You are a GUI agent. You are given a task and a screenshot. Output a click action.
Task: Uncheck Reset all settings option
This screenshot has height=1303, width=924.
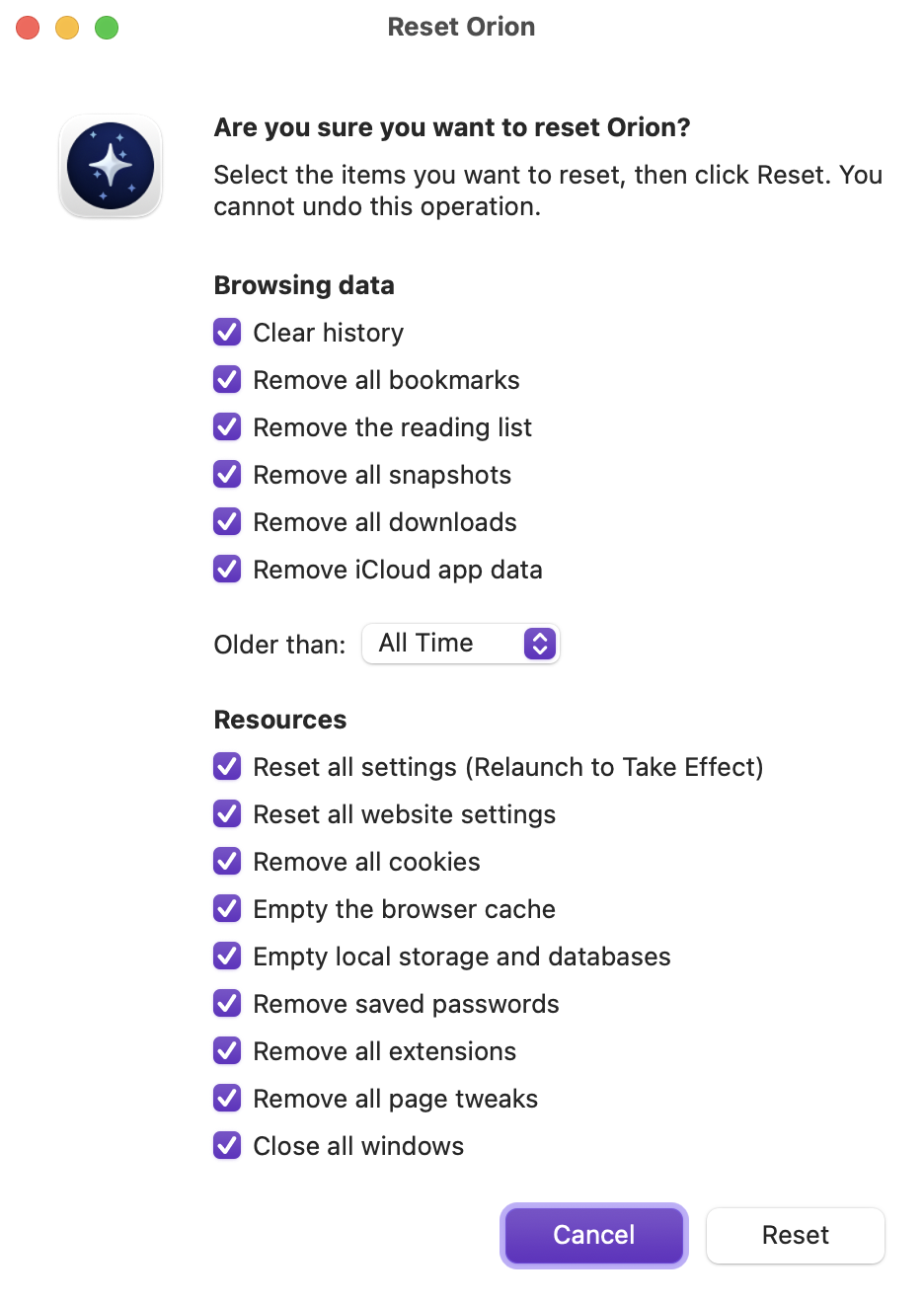pos(227,767)
